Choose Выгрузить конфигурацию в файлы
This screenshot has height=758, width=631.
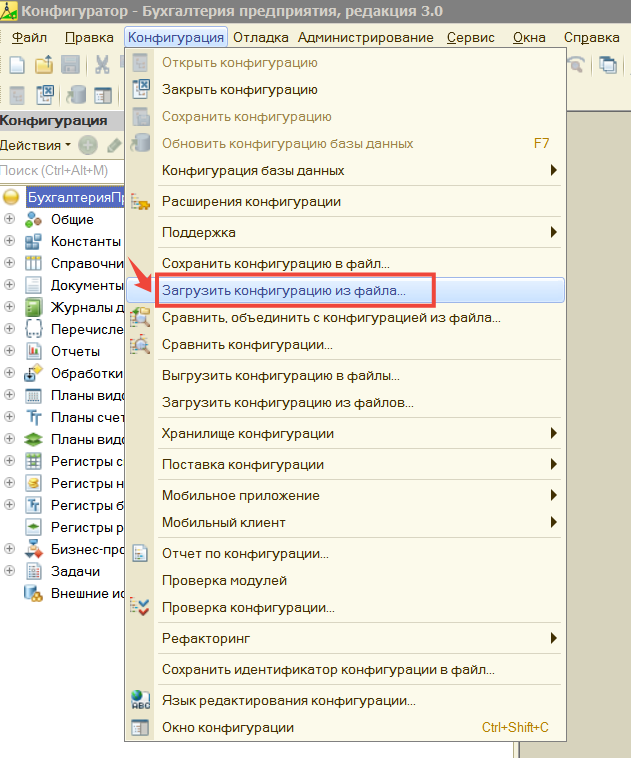(345, 376)
